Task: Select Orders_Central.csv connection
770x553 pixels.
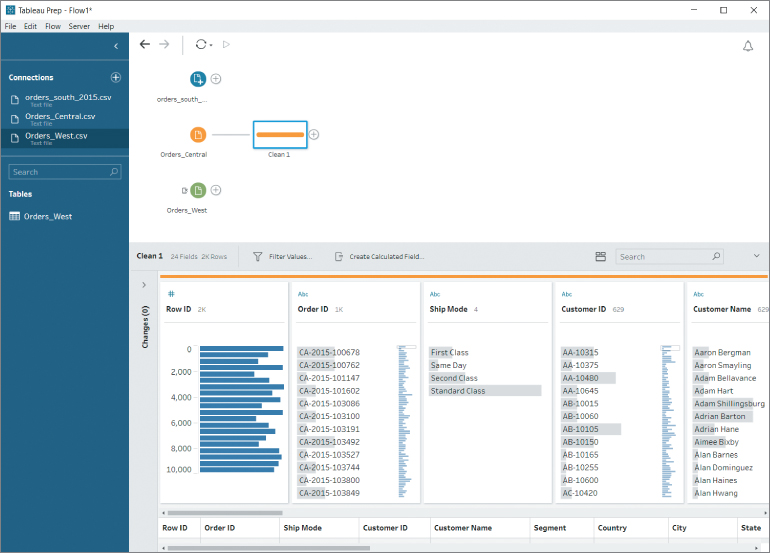Action: point(65,119)
